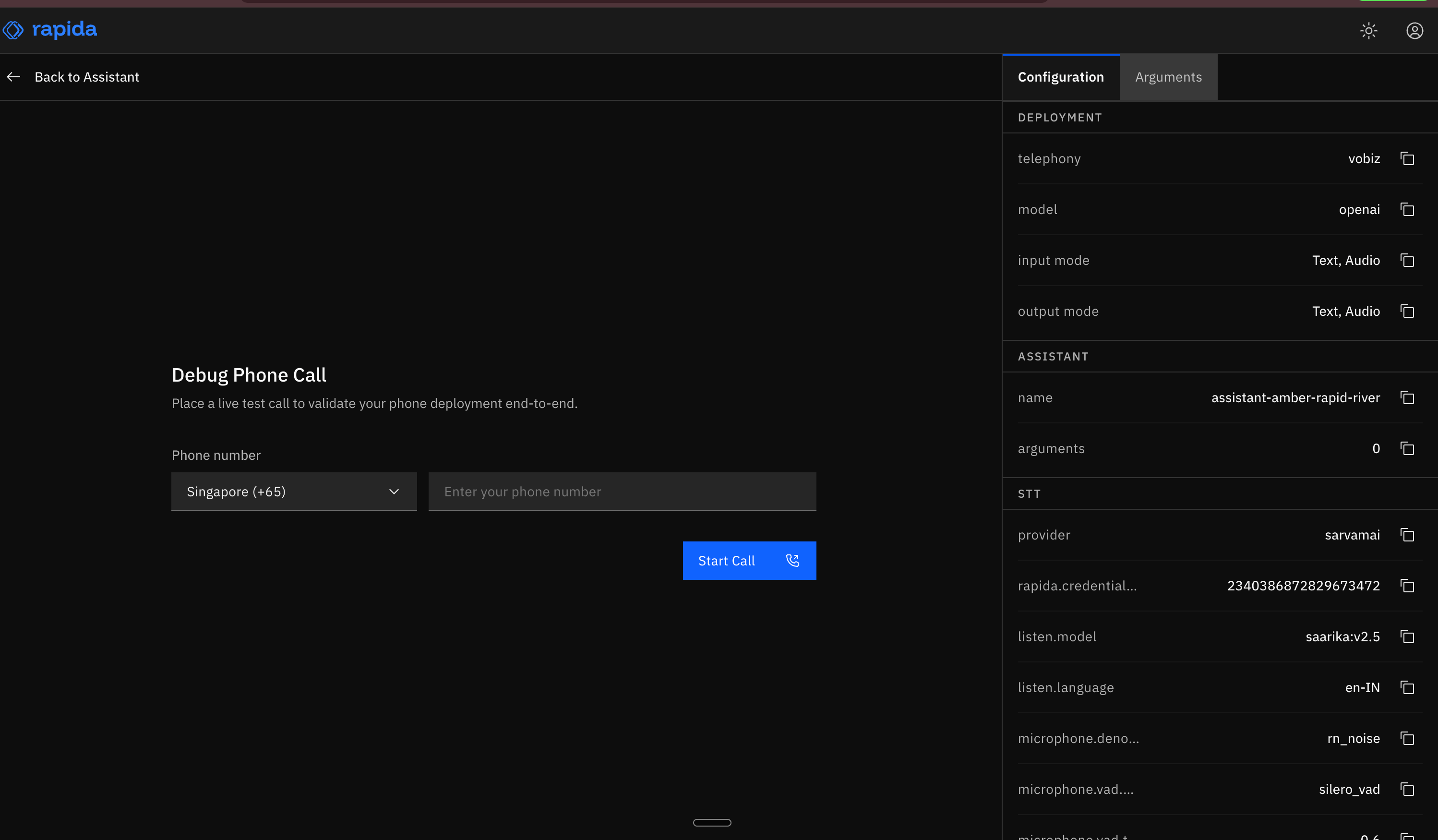Click the saarika:v2.5 model value
The height and width of the screenshot is (840, 1438).
point(1342,636)
